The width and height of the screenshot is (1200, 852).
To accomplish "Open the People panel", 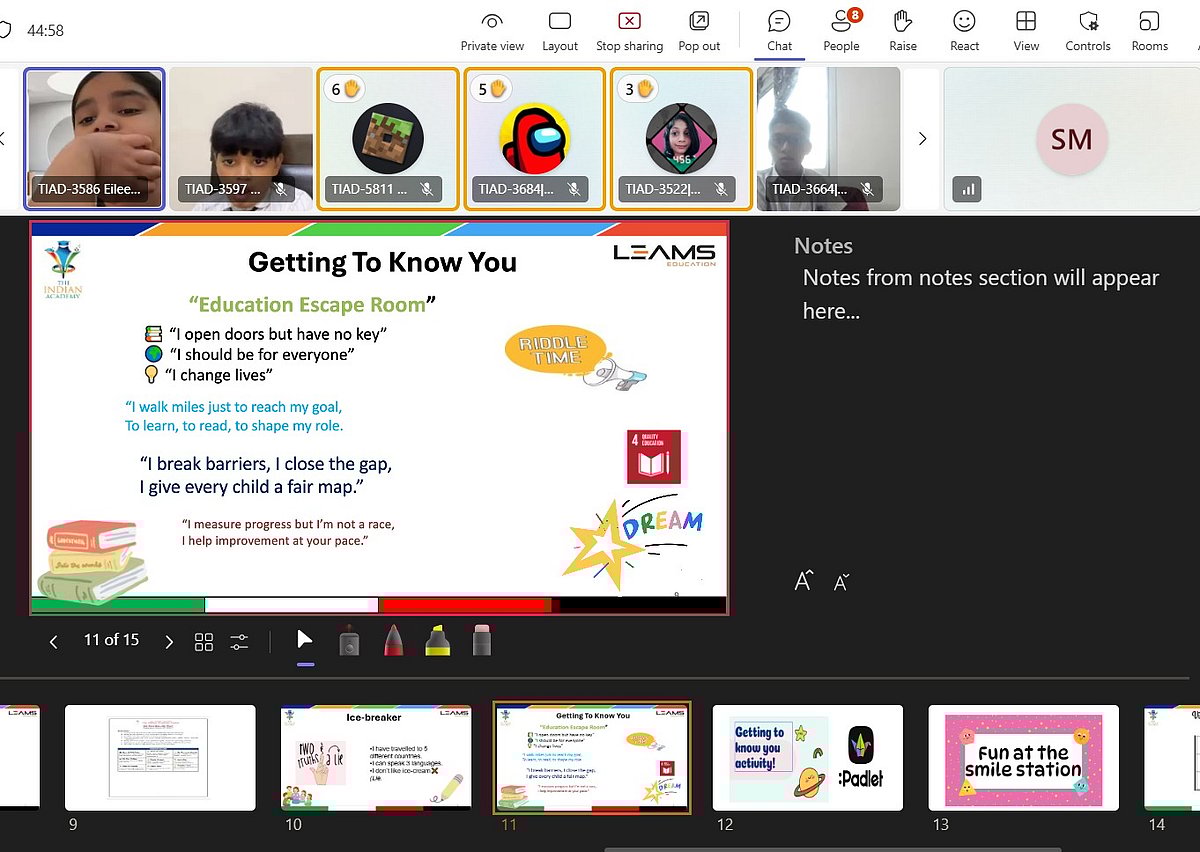I will point(840,31).
